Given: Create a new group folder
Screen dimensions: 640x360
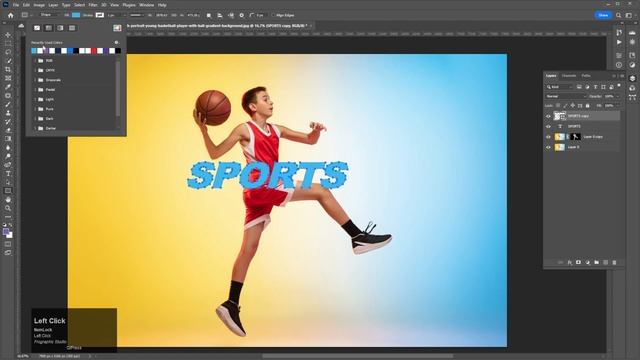Looking at the screenshot, I should pyautogui.click(x=596, y=262).
